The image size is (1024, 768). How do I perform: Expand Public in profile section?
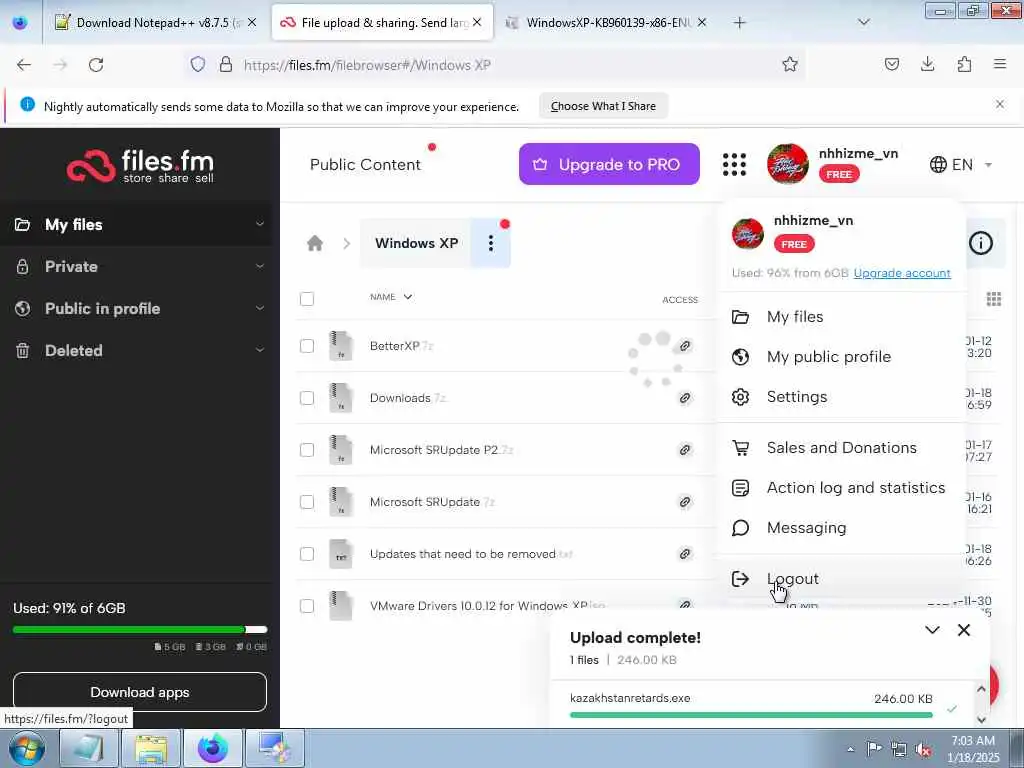coord(260,308)
